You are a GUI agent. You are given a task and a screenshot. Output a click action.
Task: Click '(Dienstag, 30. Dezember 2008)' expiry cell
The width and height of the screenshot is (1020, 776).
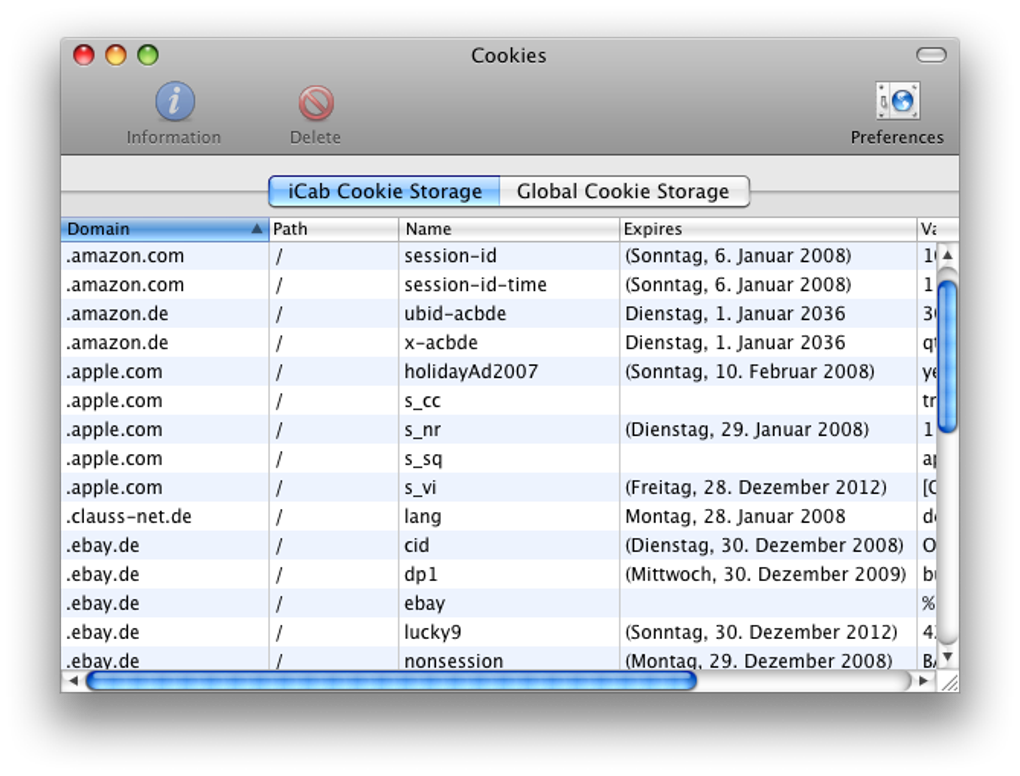tap(768, 545)
